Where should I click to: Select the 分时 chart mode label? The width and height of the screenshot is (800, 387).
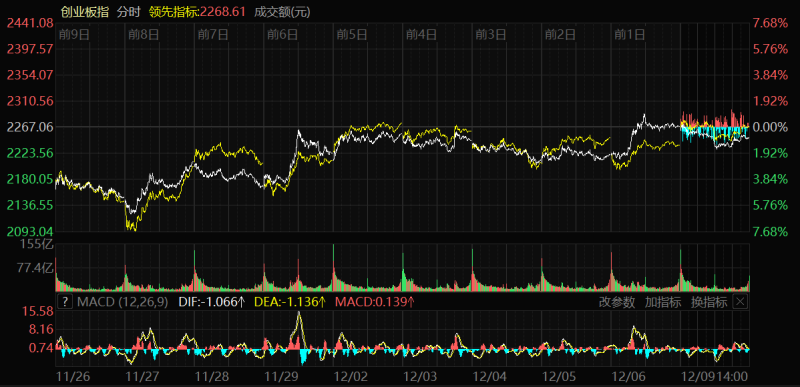click(128, 12)
